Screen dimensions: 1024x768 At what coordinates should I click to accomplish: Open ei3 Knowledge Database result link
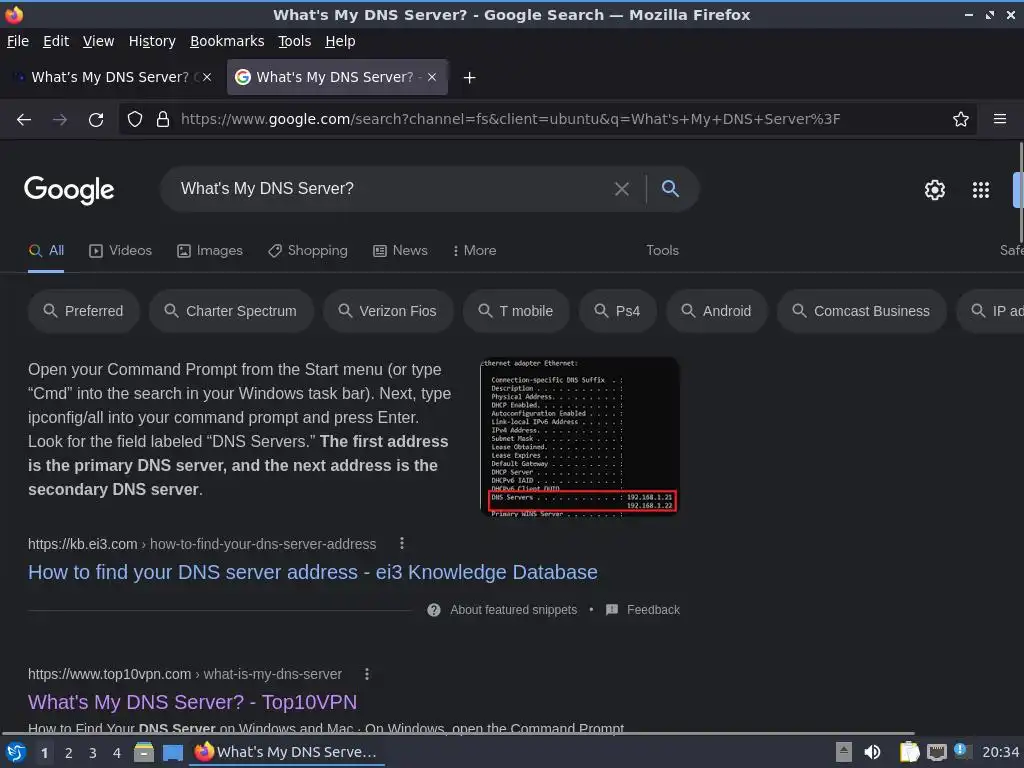tap(313, 572)
